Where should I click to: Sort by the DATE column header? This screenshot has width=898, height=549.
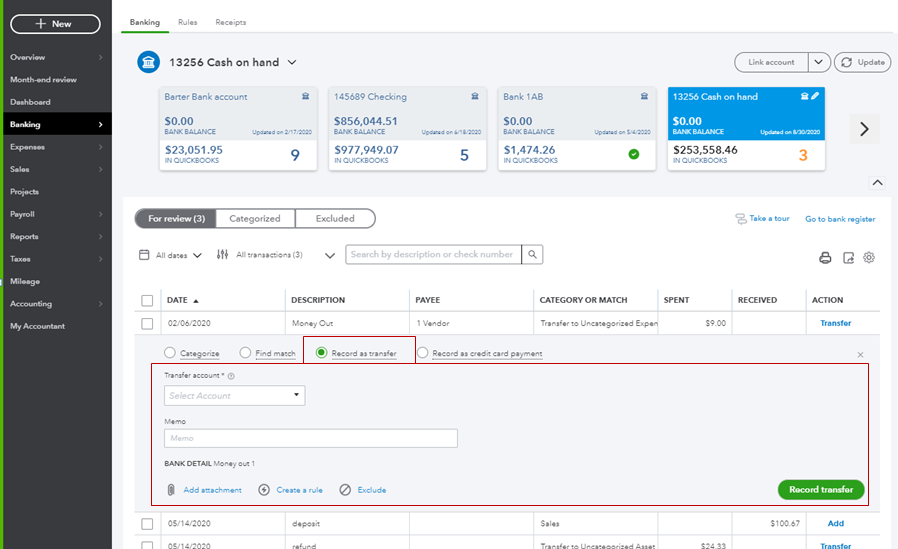point(182,300)
